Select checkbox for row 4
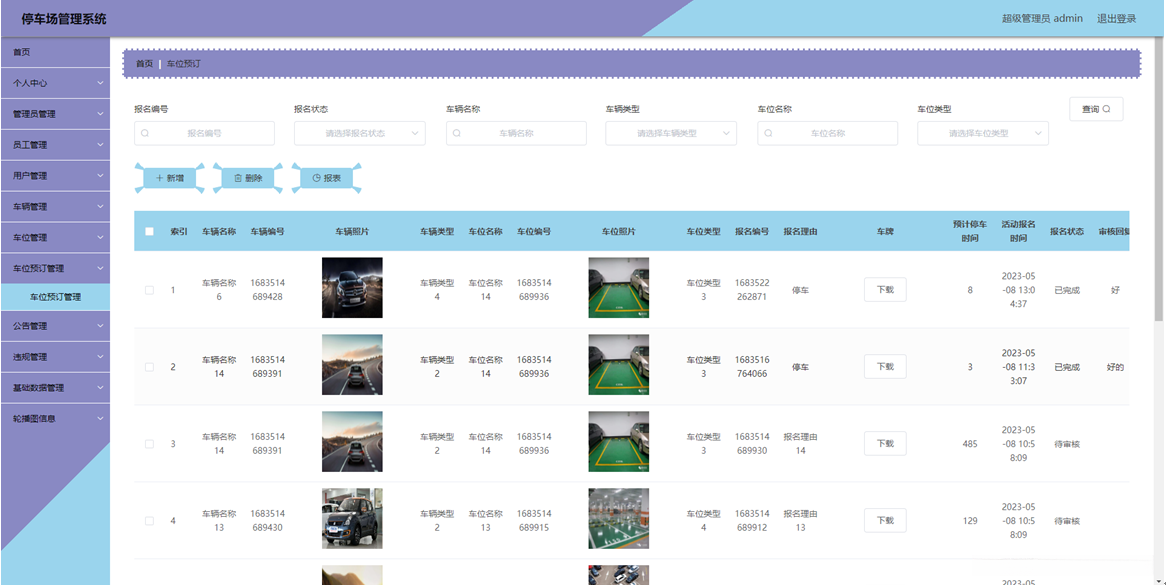Viewport: 1166px width, 585px height. pyautogui.click(x=149, y=521)
